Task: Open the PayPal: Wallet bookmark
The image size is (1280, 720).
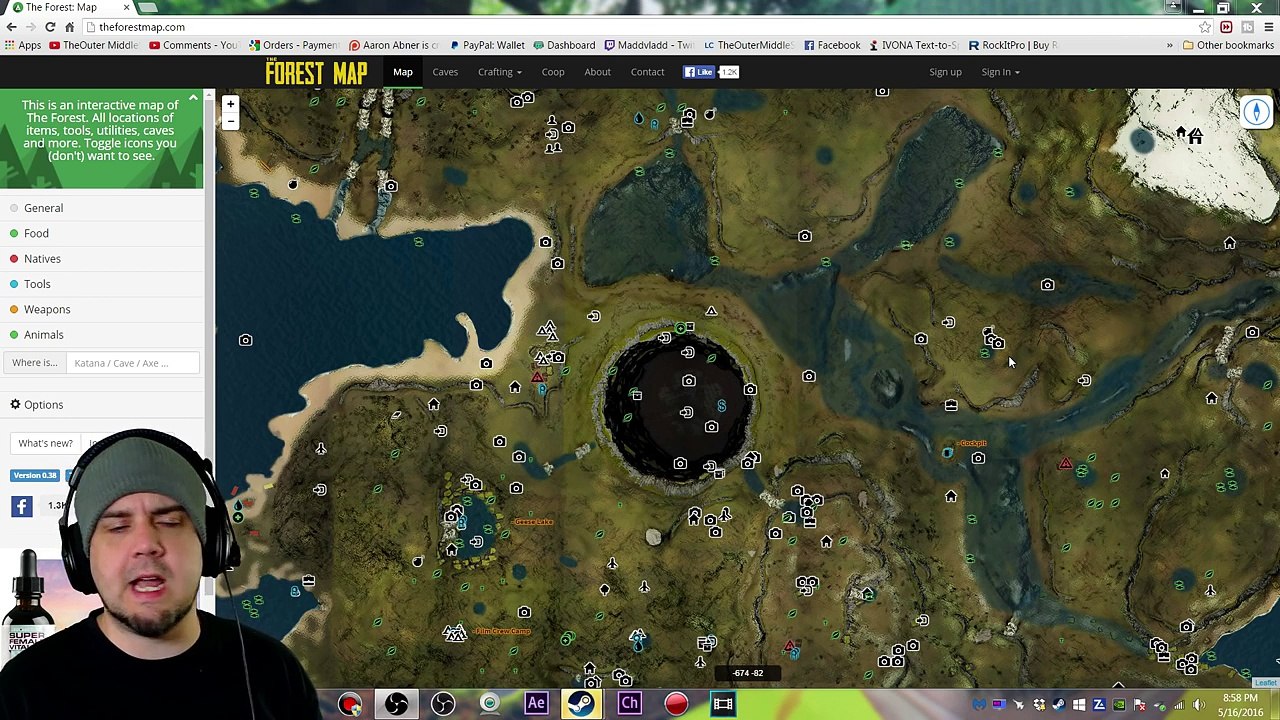Action: [x=487, y=45]
